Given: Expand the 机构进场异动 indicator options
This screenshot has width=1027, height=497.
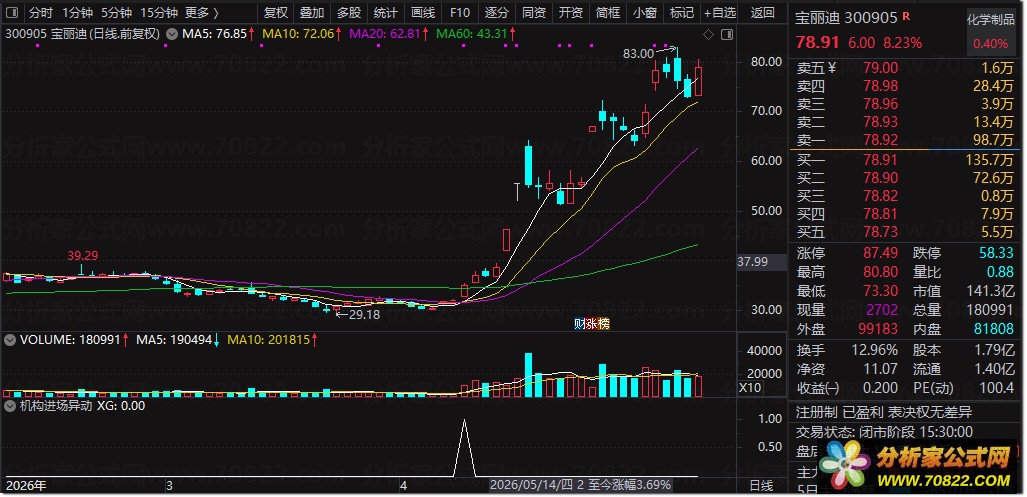Looking at the screenshot, I should 10,406.
